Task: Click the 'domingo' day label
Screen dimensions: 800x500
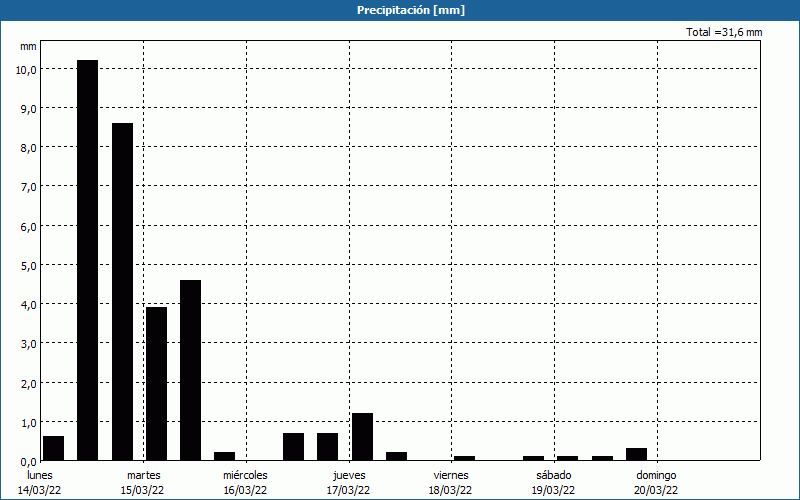Action: click(x=657, y=476)
